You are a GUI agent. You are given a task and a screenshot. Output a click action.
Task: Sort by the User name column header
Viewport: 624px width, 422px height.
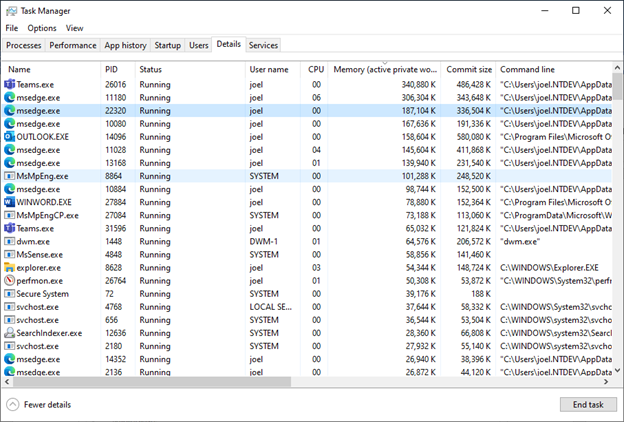click(x=273, y=69)
